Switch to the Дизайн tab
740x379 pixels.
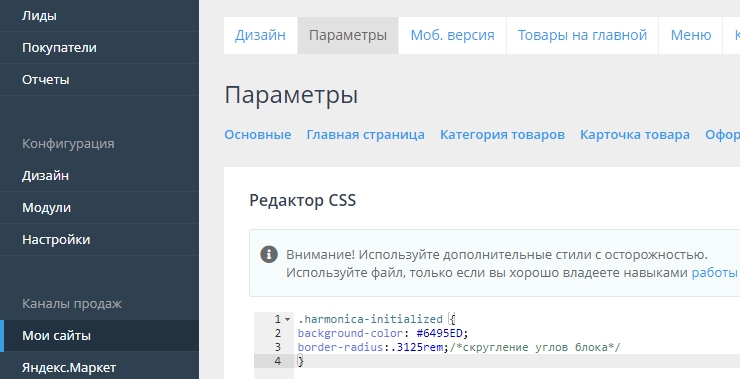tap(260, 35)
